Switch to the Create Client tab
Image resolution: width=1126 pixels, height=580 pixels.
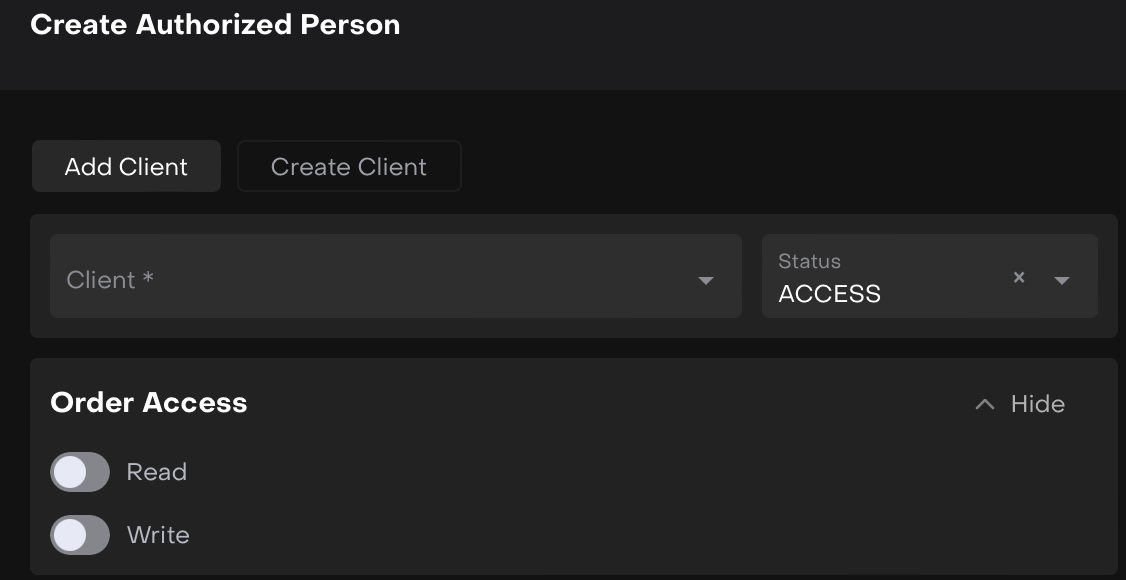349,166
